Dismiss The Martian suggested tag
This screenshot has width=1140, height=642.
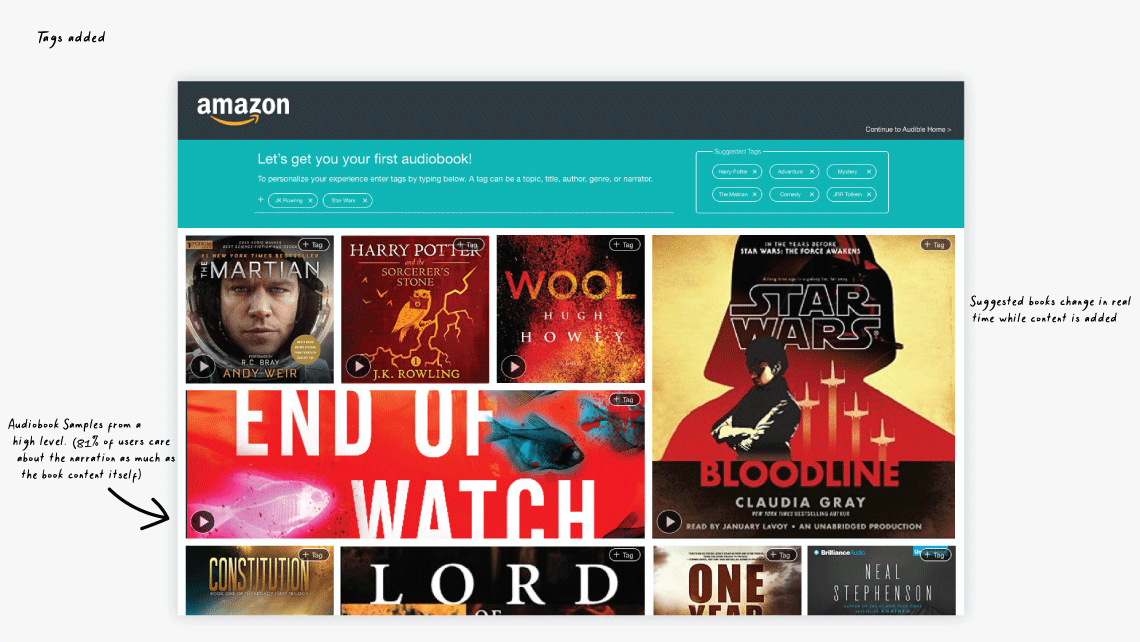tap(755, 194)
